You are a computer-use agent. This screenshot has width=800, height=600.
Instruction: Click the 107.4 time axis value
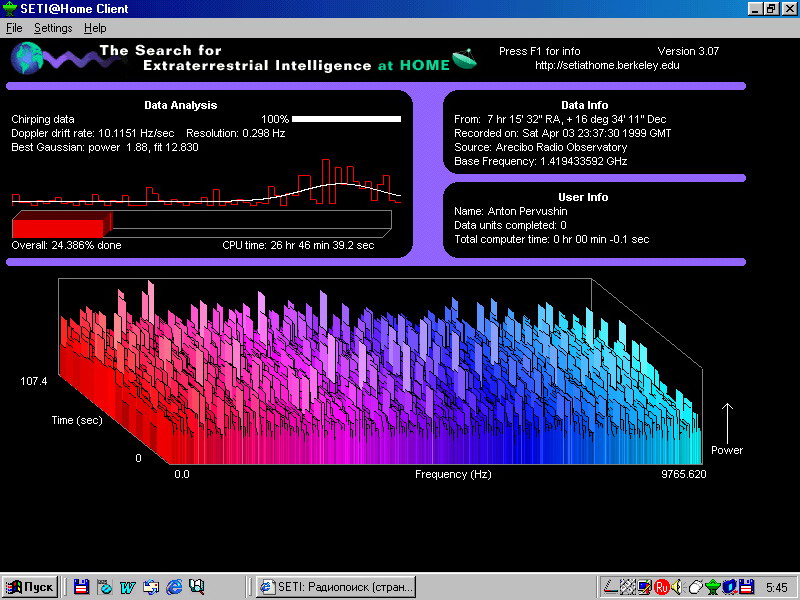(x=34, y=381)
